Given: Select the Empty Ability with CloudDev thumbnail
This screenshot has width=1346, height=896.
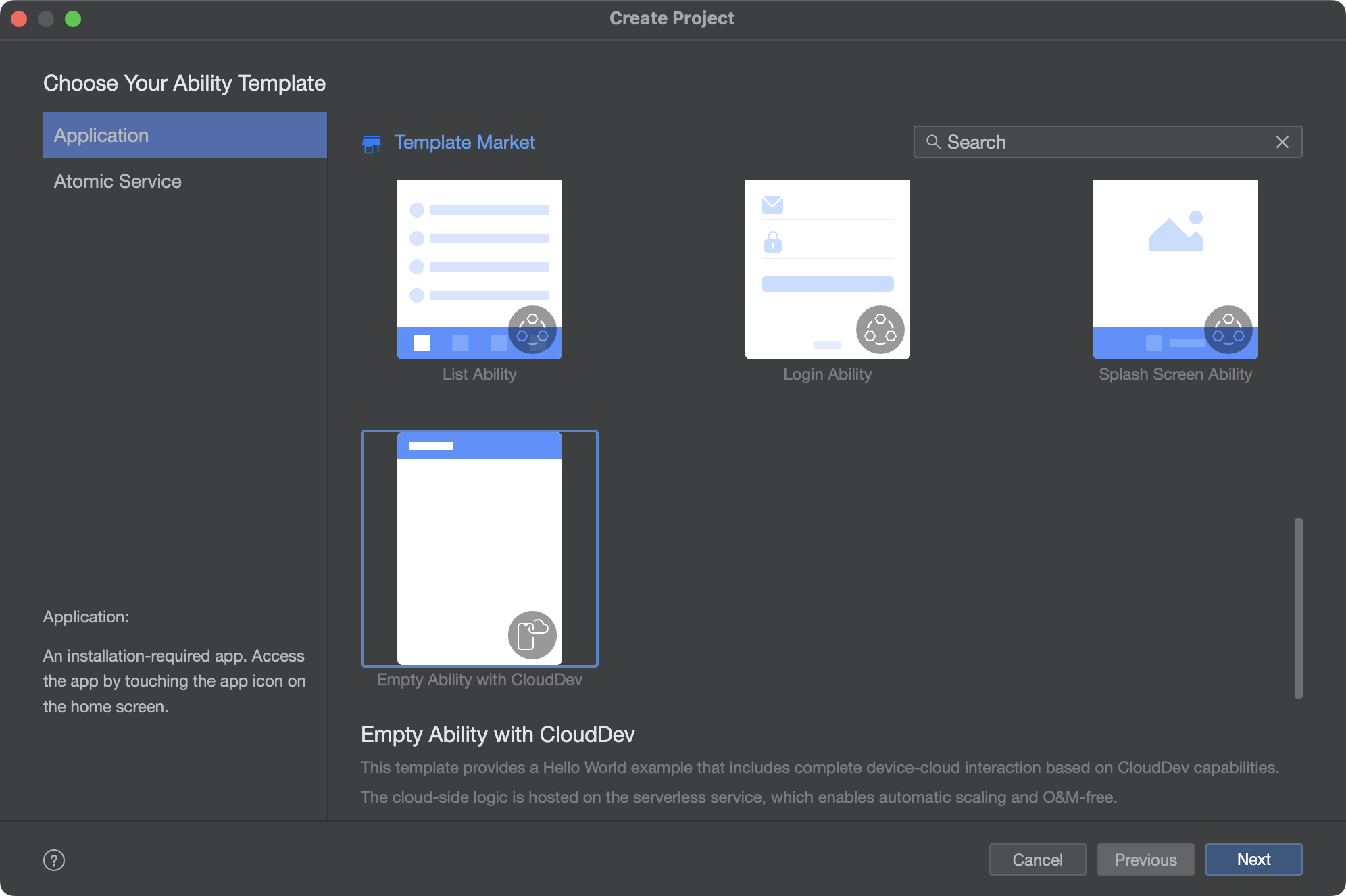Looking at the screenshot, I should pyautogui.click(x=480, y=548).
